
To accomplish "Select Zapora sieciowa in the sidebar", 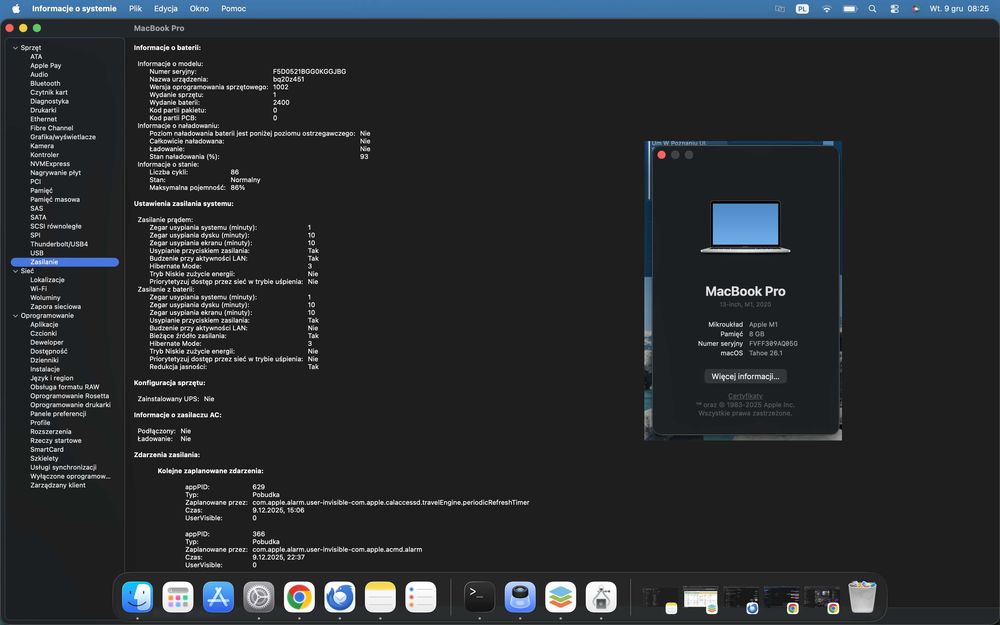I will tap(55, 307).
